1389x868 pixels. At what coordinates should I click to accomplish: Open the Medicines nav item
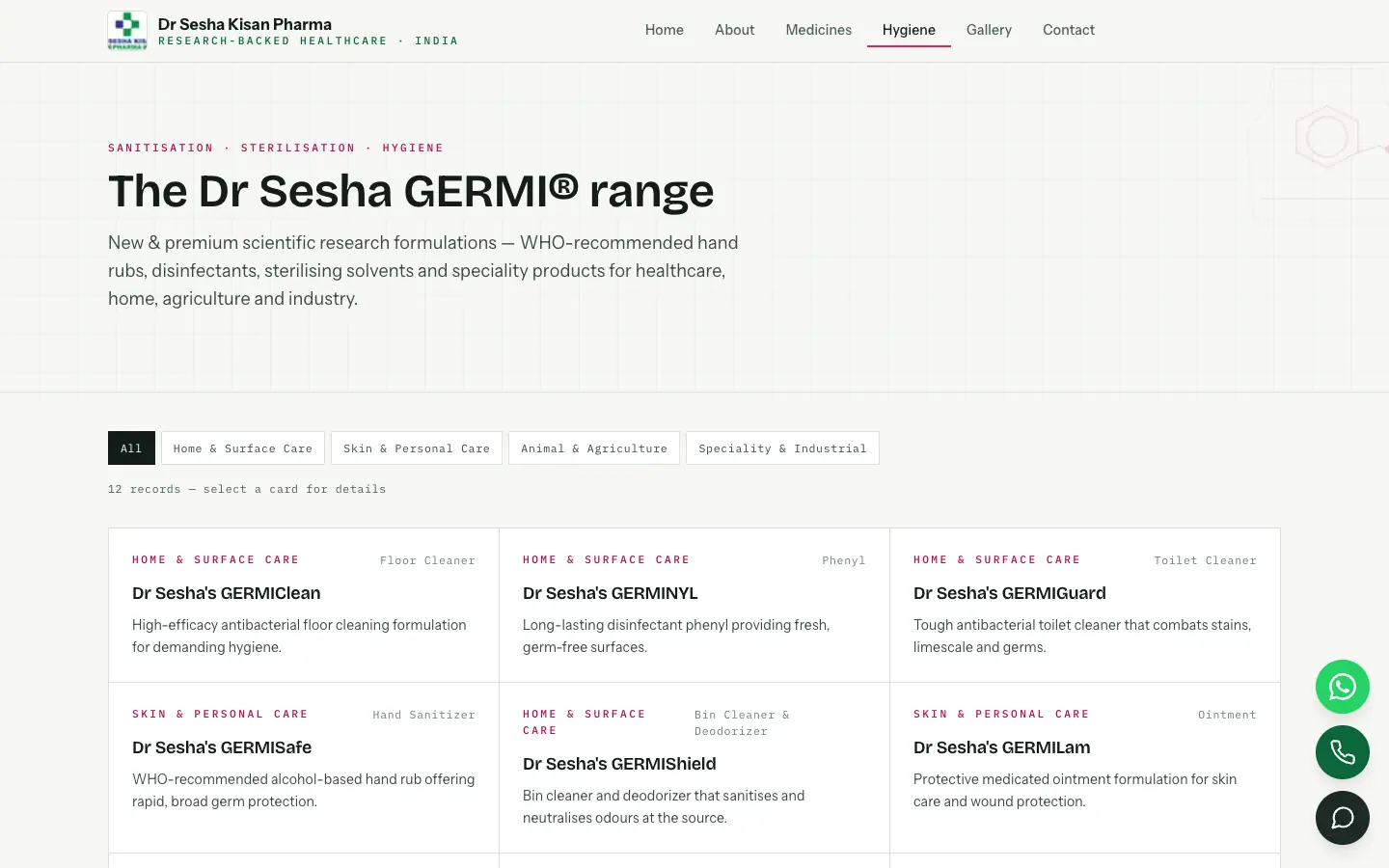[x=818, y=30]
